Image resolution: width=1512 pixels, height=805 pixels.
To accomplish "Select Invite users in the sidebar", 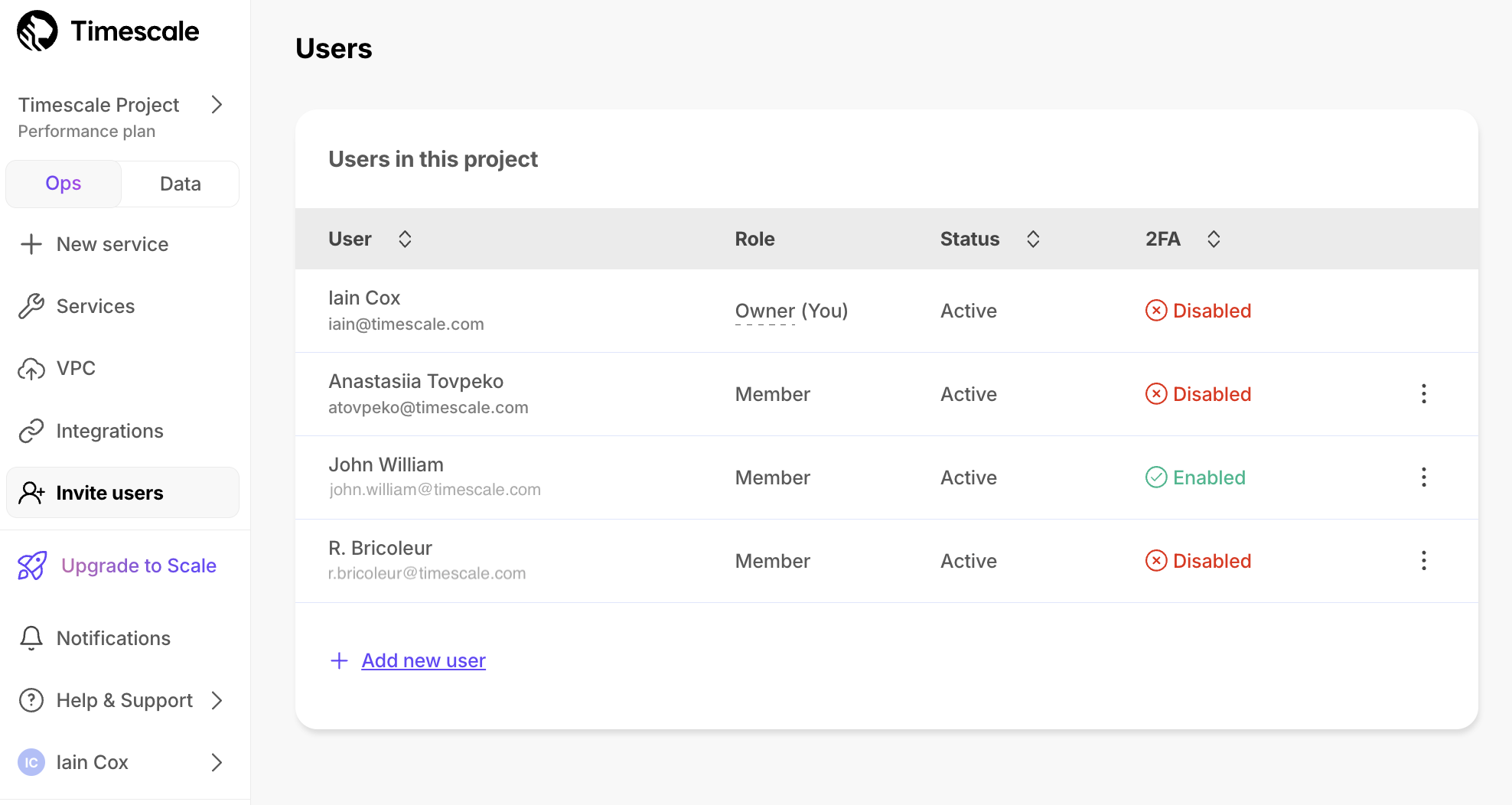I will (x=122, y=493).
